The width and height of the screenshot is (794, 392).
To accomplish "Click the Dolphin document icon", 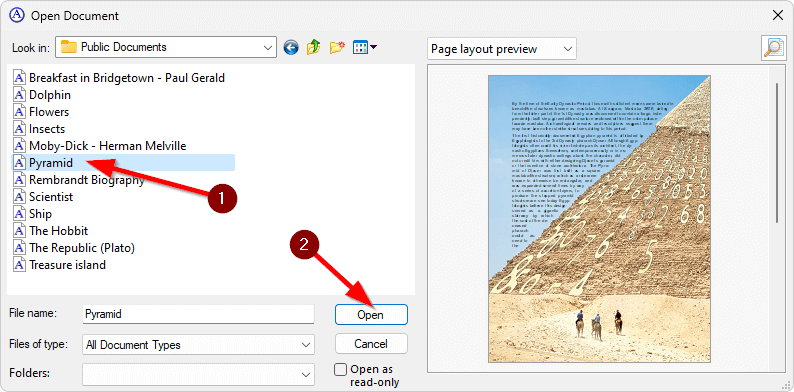I will coord(19,95).
